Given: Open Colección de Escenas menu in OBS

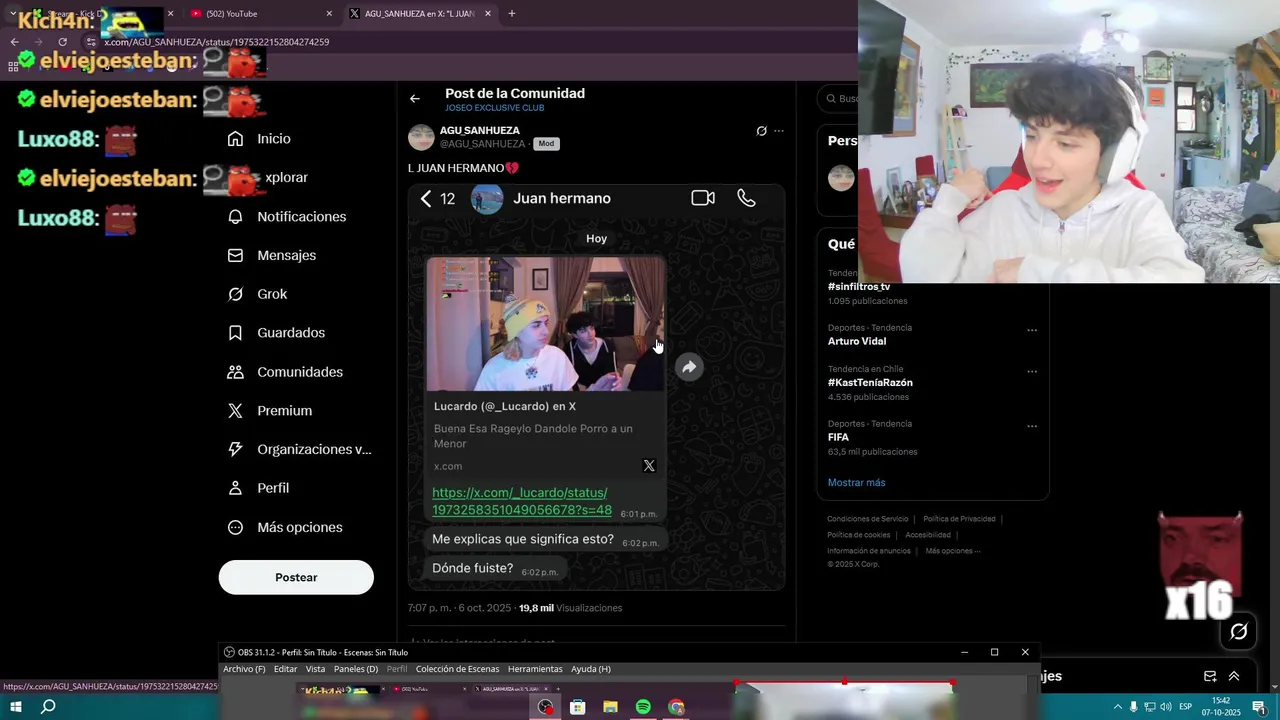Looking at the screenshot, I should 457,669.
